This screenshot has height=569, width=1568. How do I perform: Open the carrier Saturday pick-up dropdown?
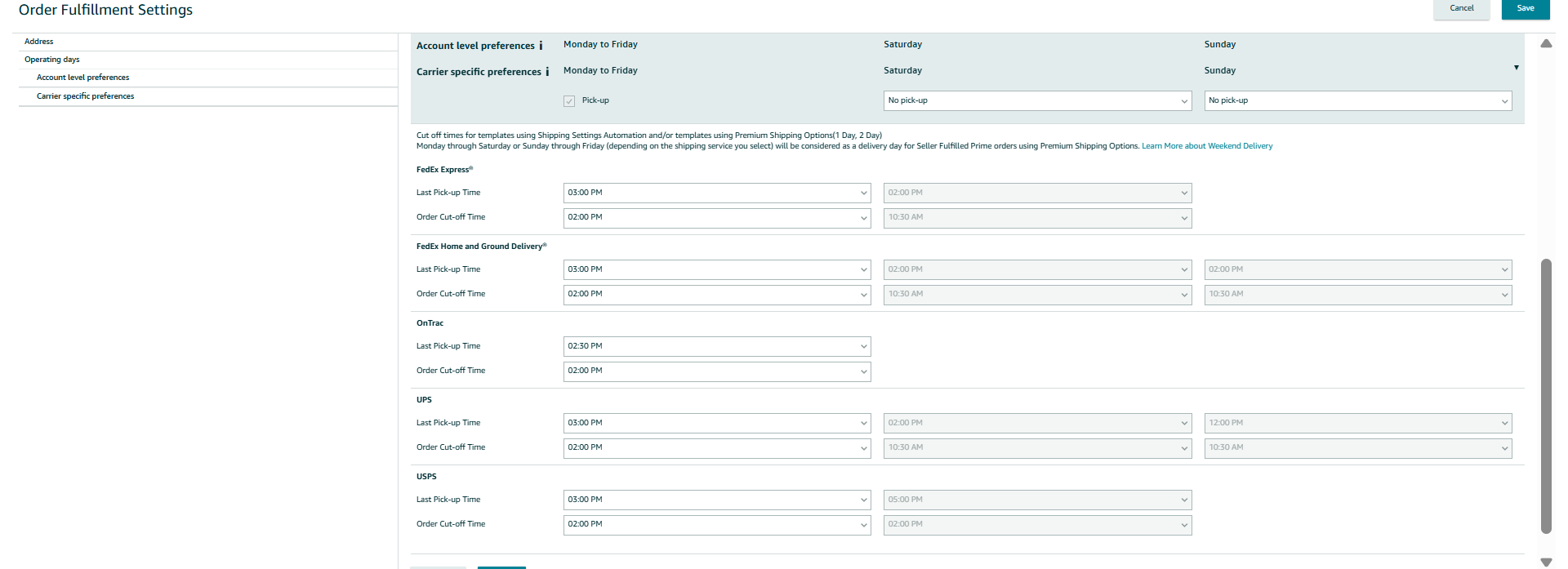coord(1037,101)
